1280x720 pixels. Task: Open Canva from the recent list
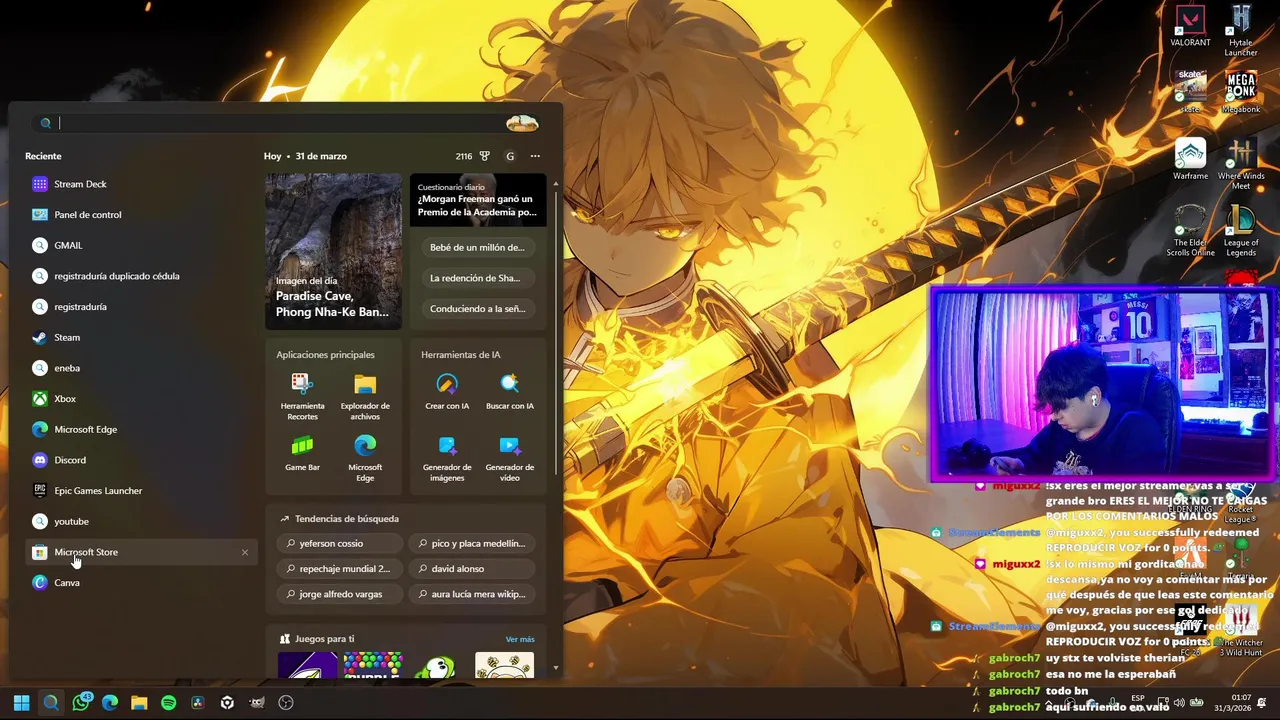pyautogui.click(x=140, y=583)
